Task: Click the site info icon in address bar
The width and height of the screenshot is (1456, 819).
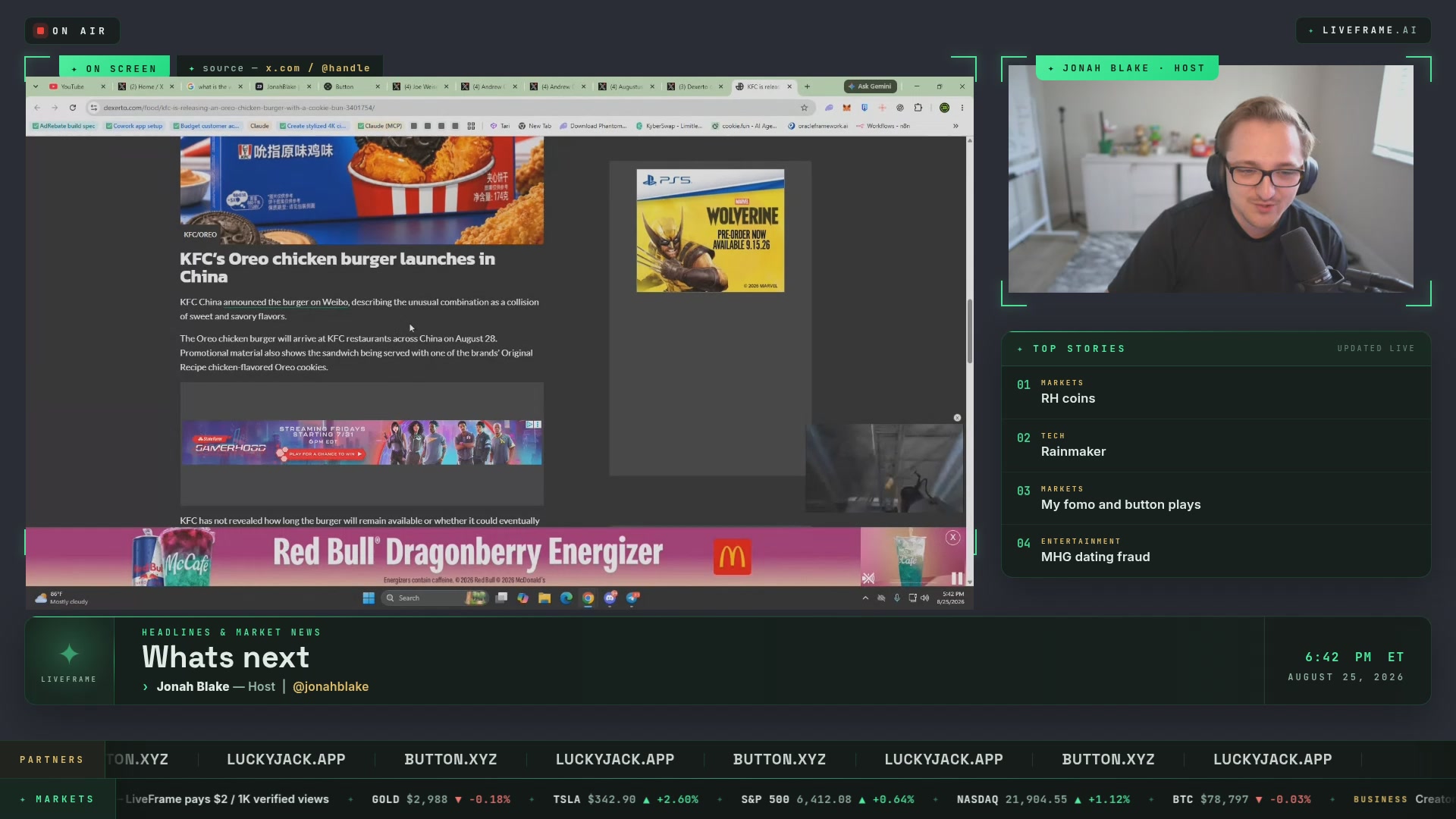Action: coord(94,108)
